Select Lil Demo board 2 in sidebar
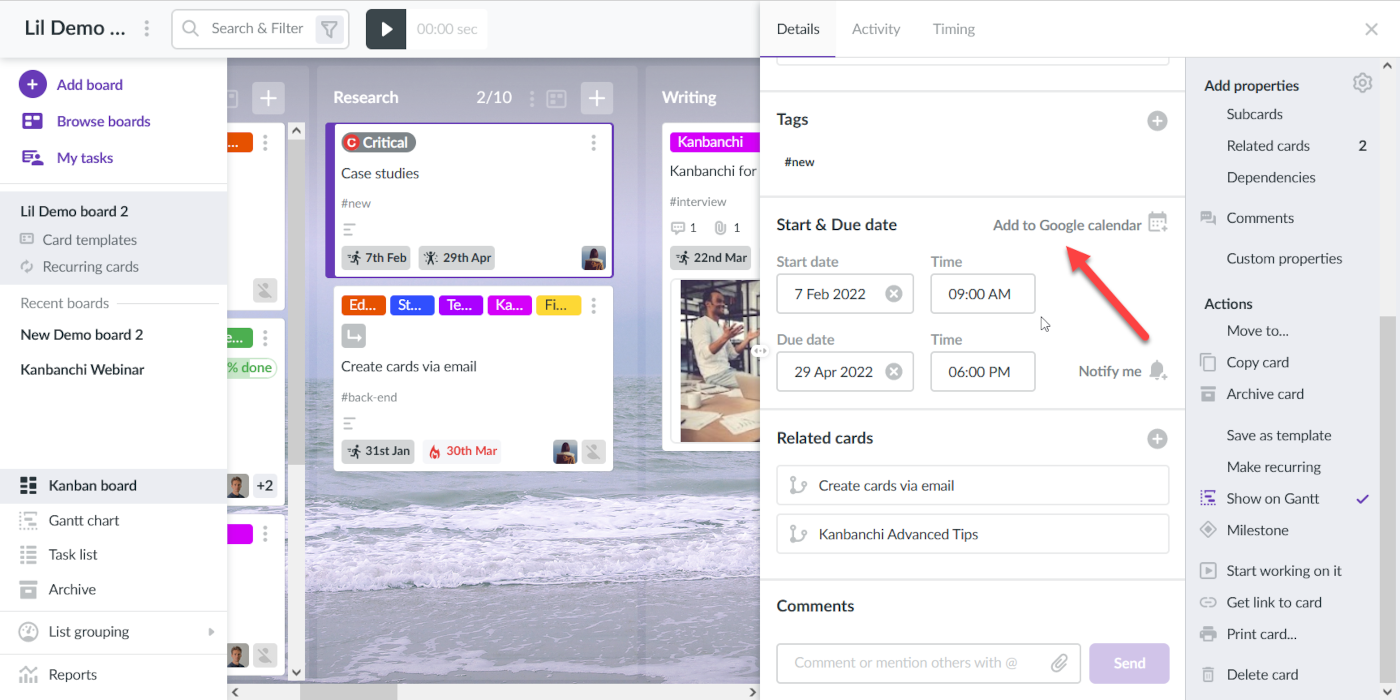 [x=74, y=211]
